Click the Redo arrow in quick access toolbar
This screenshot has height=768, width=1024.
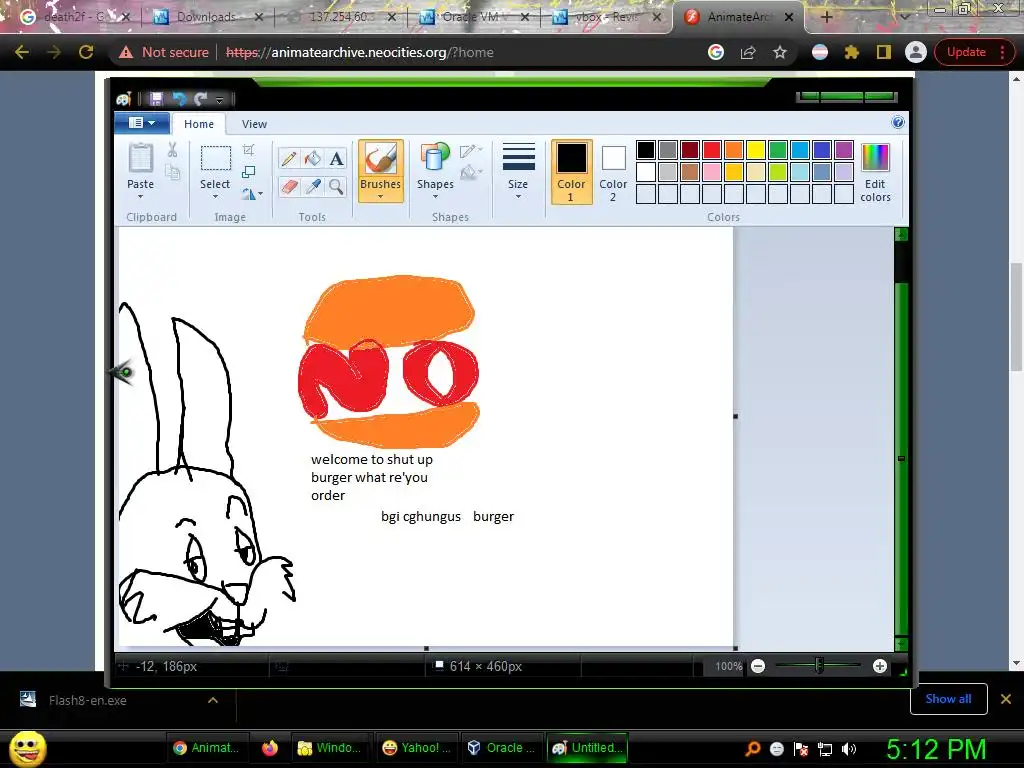point(200,99)
